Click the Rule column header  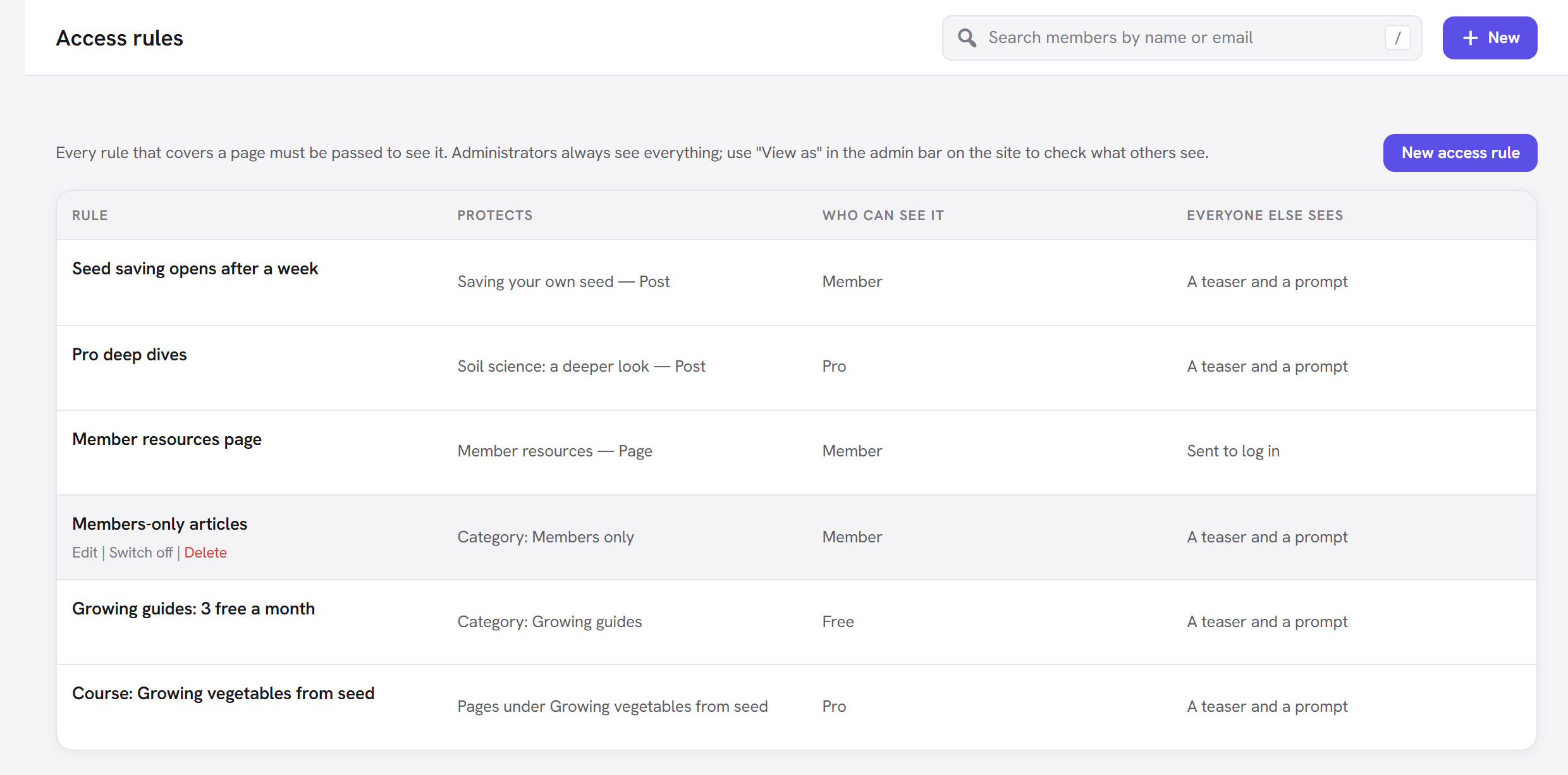(90, 216)
